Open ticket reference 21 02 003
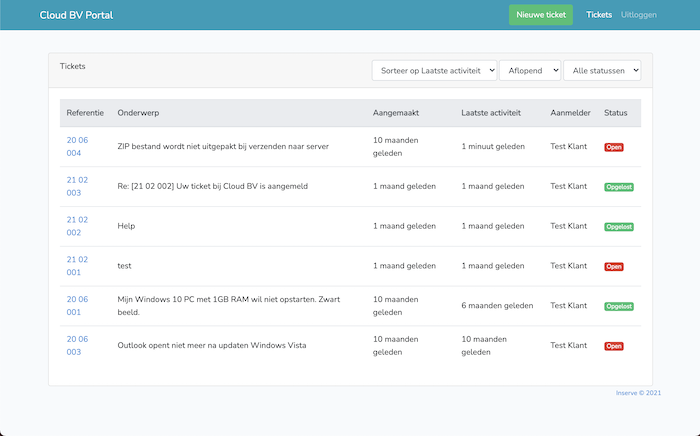The image size is (700, 436). (x=77, y=186)
